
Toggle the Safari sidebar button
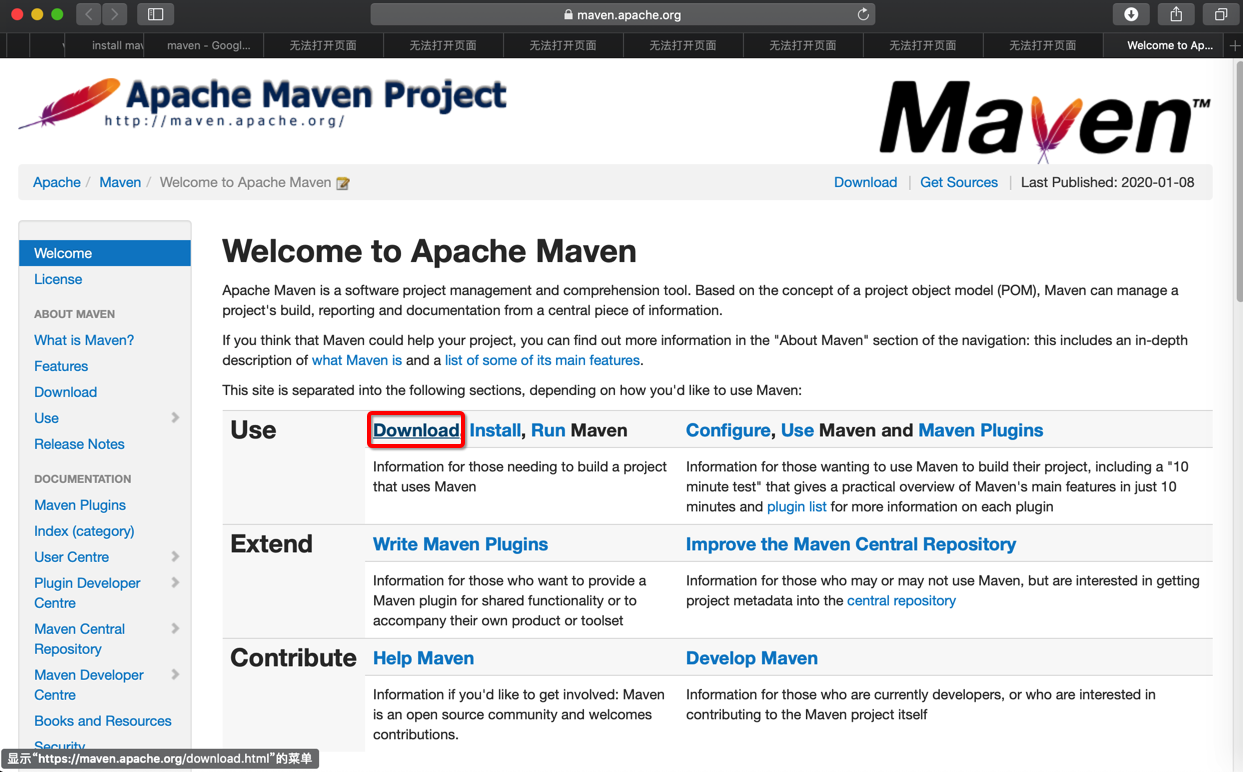coord(155,14)
